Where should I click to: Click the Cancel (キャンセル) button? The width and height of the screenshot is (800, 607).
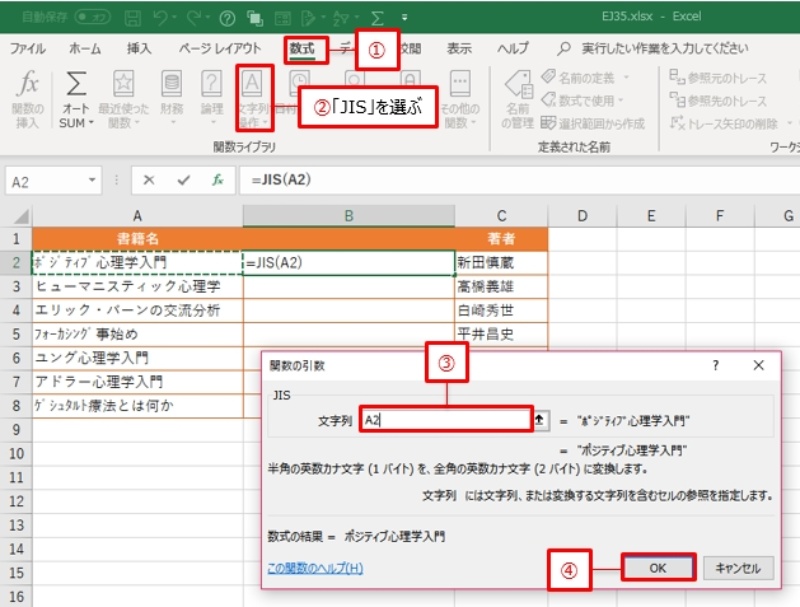738,568
